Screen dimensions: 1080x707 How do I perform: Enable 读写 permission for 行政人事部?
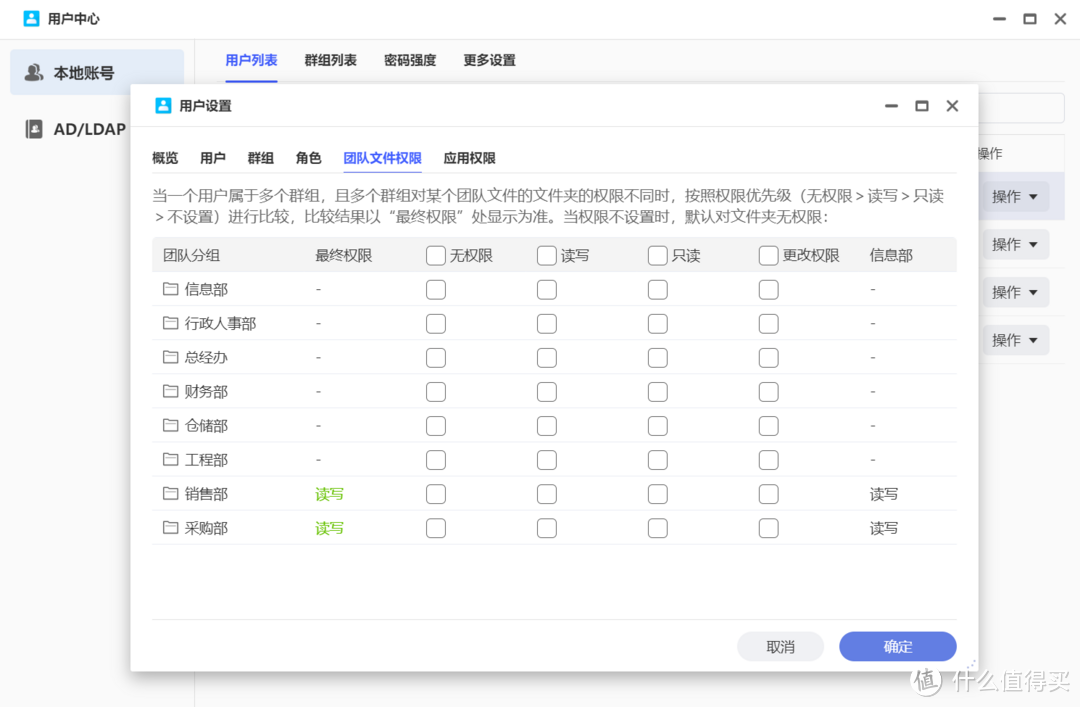coord(546,323)
